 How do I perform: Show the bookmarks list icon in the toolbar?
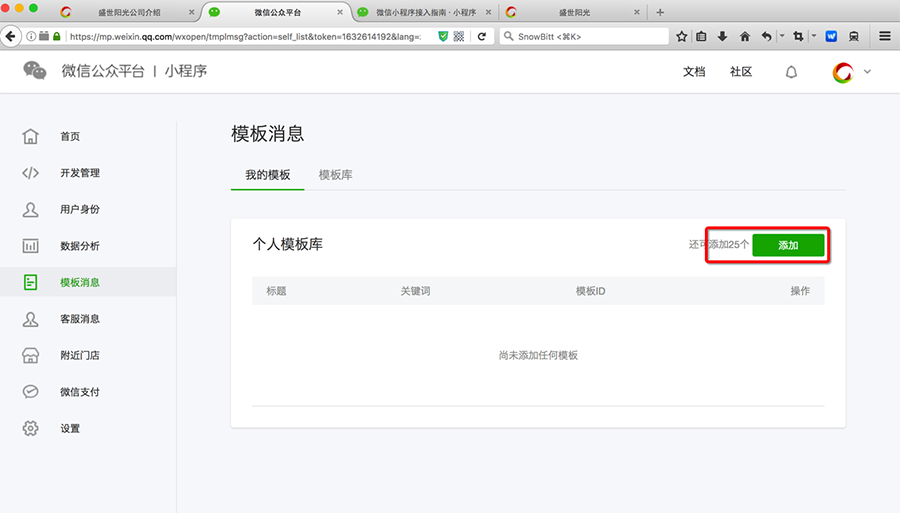coord(701,36)
